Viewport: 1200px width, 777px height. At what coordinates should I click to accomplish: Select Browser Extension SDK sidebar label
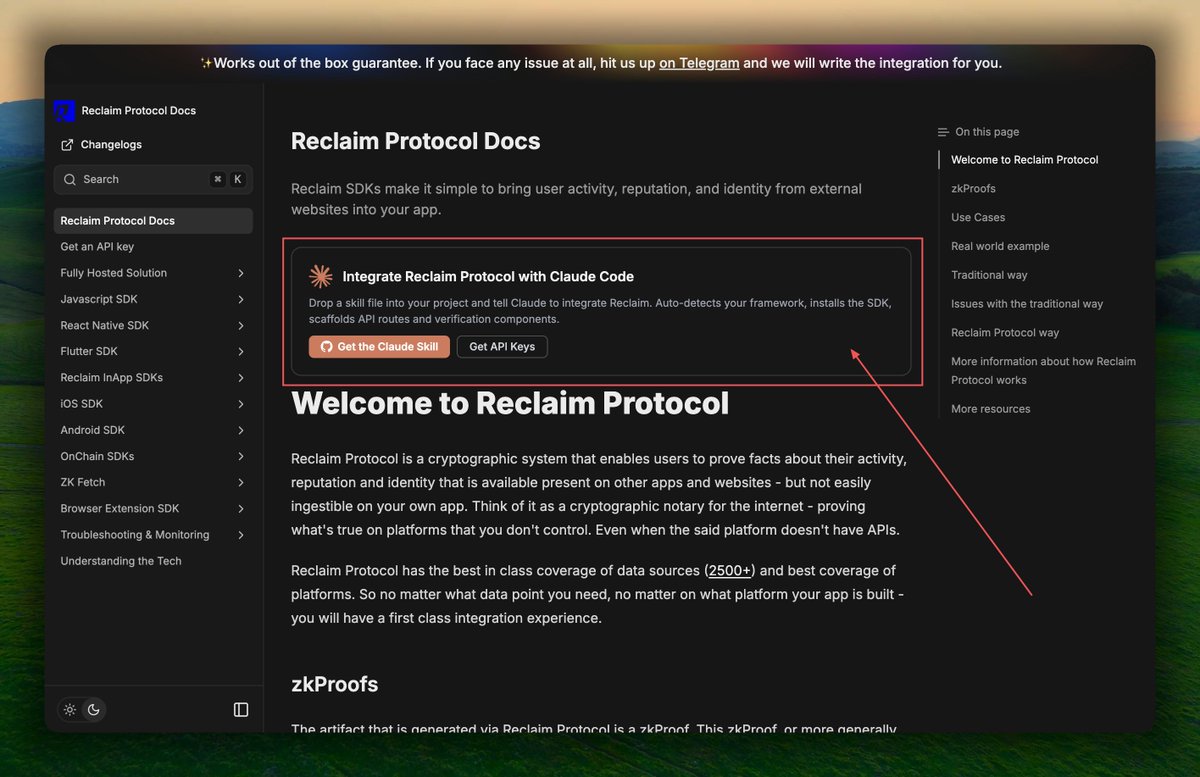pyautogui.click(x=121, y=508)
